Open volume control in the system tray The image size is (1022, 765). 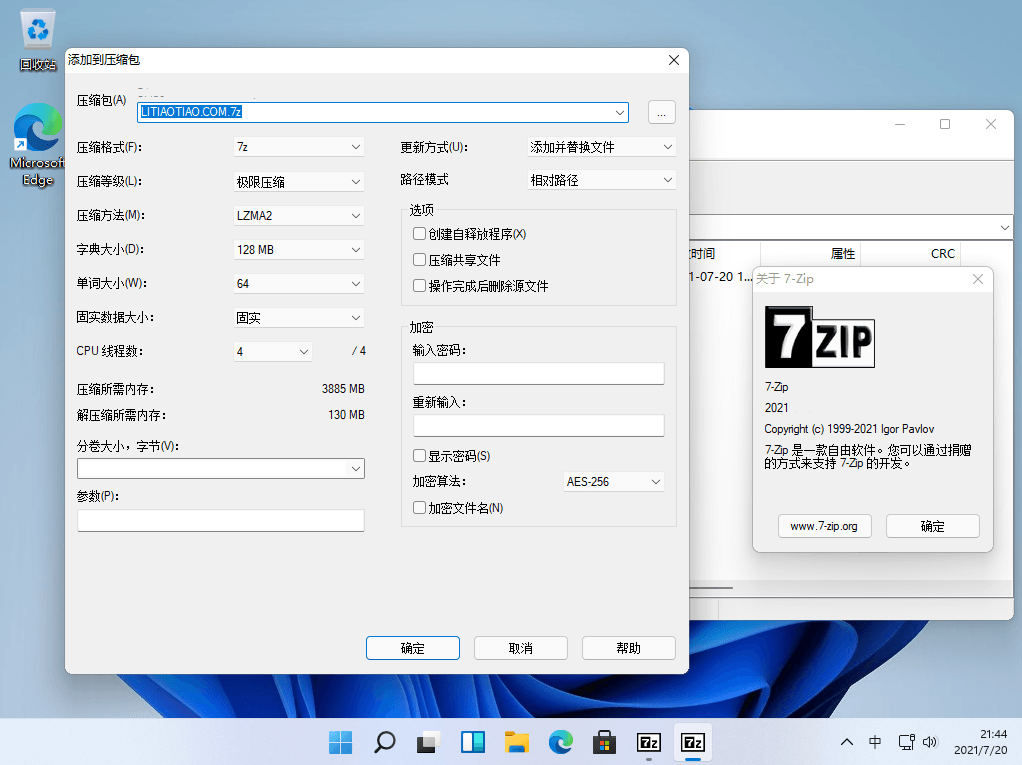coord(930,742)
